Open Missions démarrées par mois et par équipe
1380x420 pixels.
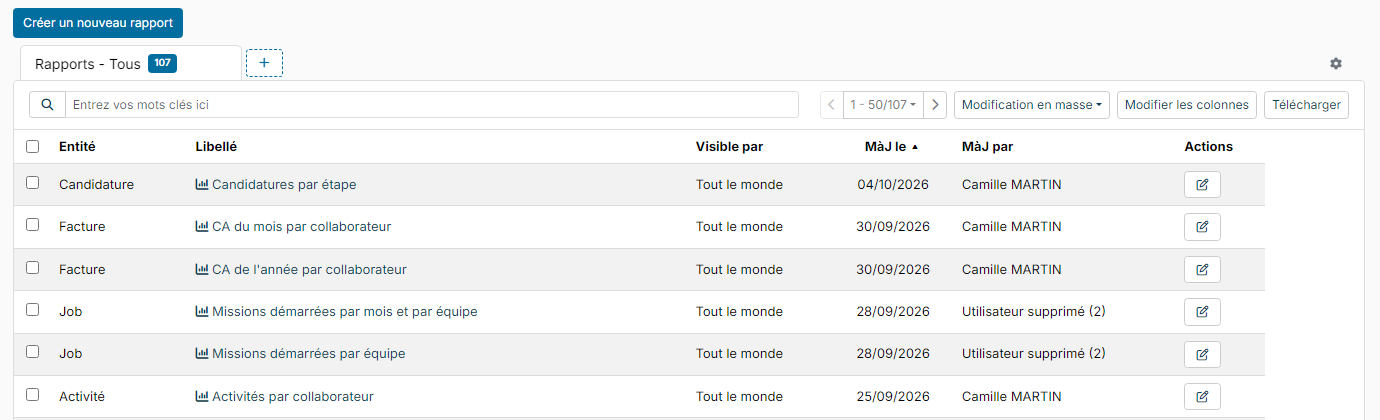tap(345, 312)
